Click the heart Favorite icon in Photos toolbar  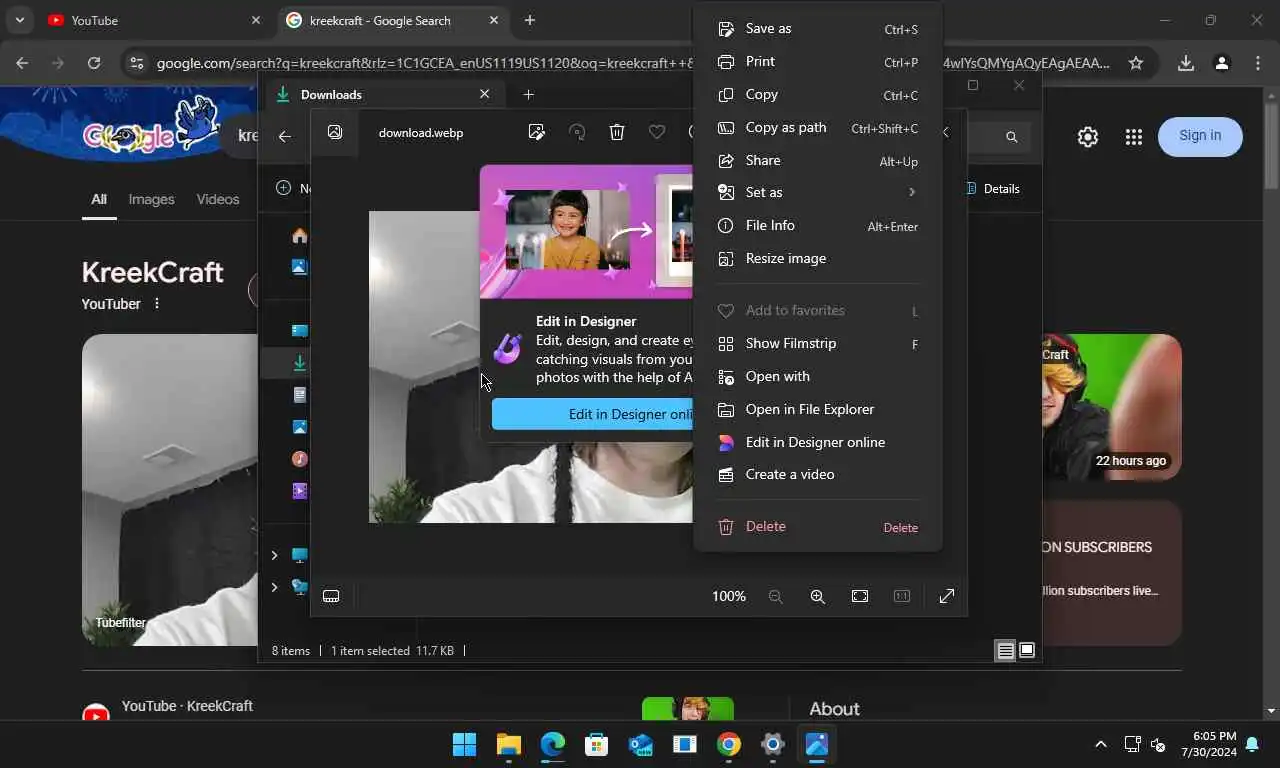click(657, 132)
